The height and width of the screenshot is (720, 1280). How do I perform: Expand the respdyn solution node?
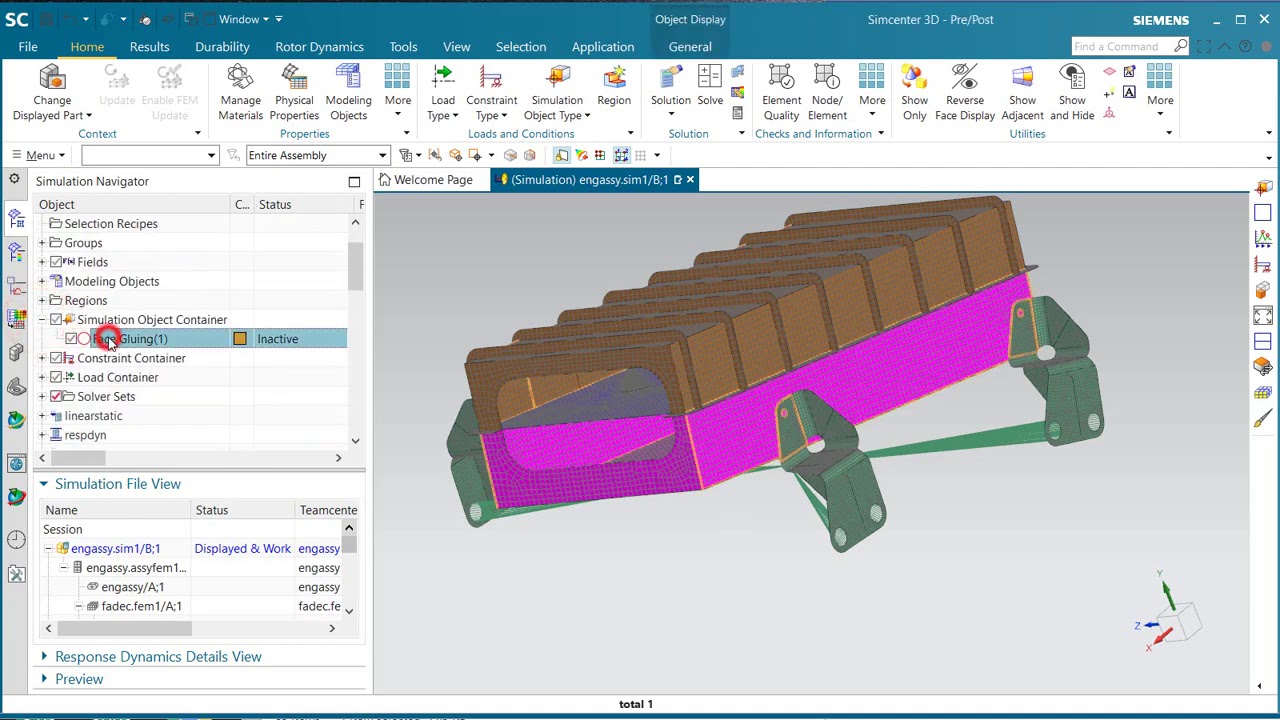point(42,435)
